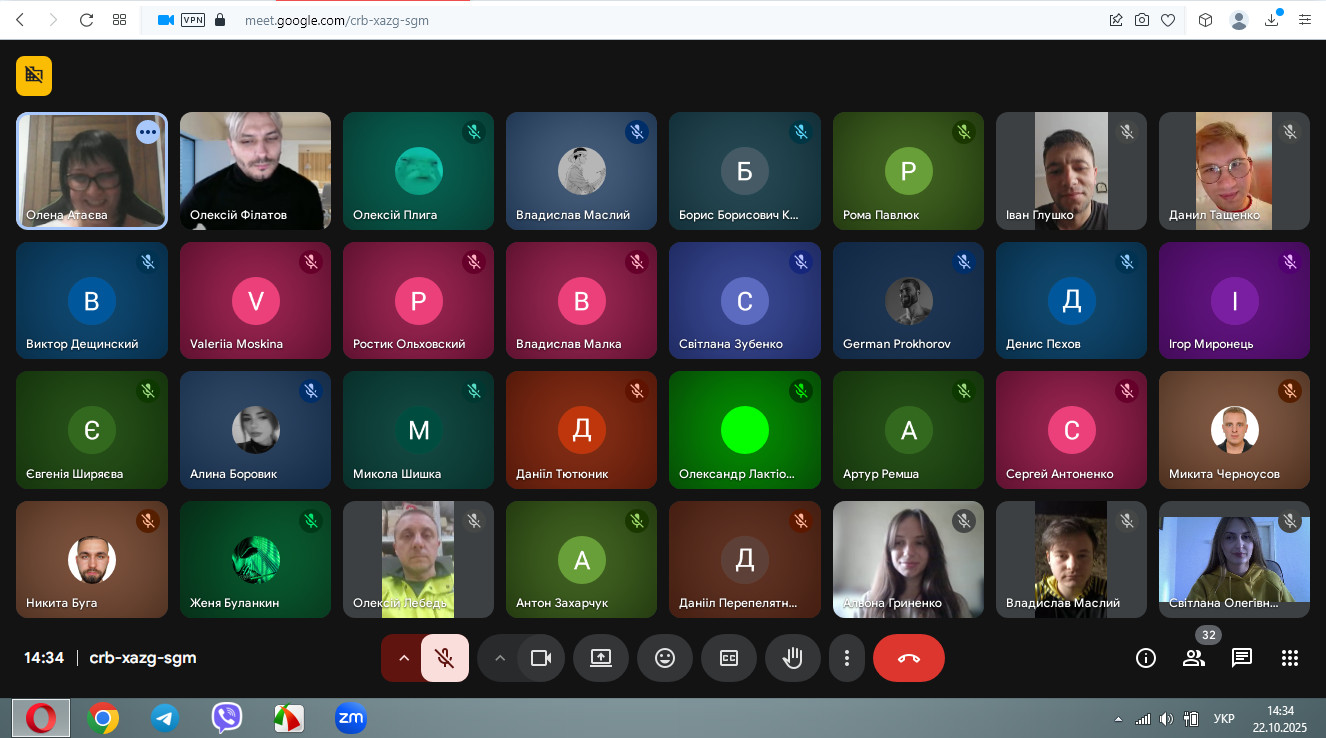Open Telegram from the taskbar

coord(165,717)
